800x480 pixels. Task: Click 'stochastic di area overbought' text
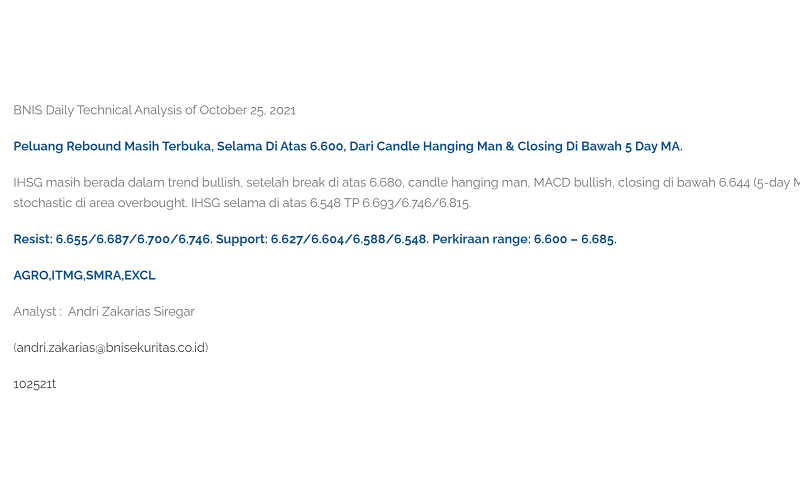point(100,203)
